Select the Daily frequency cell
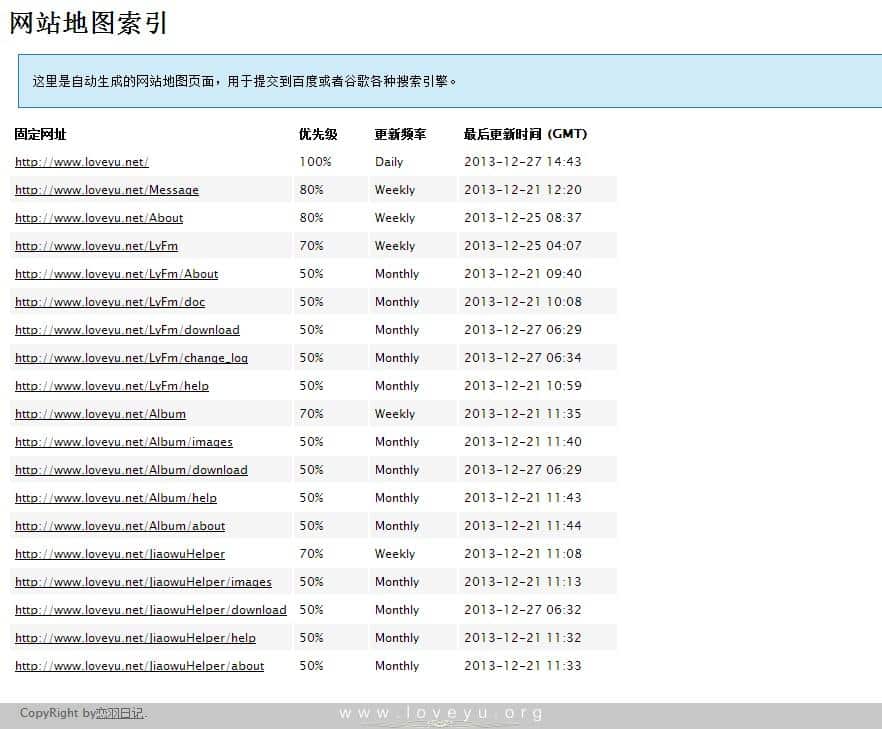The image size is (882, 729). [x=389, y=162]
